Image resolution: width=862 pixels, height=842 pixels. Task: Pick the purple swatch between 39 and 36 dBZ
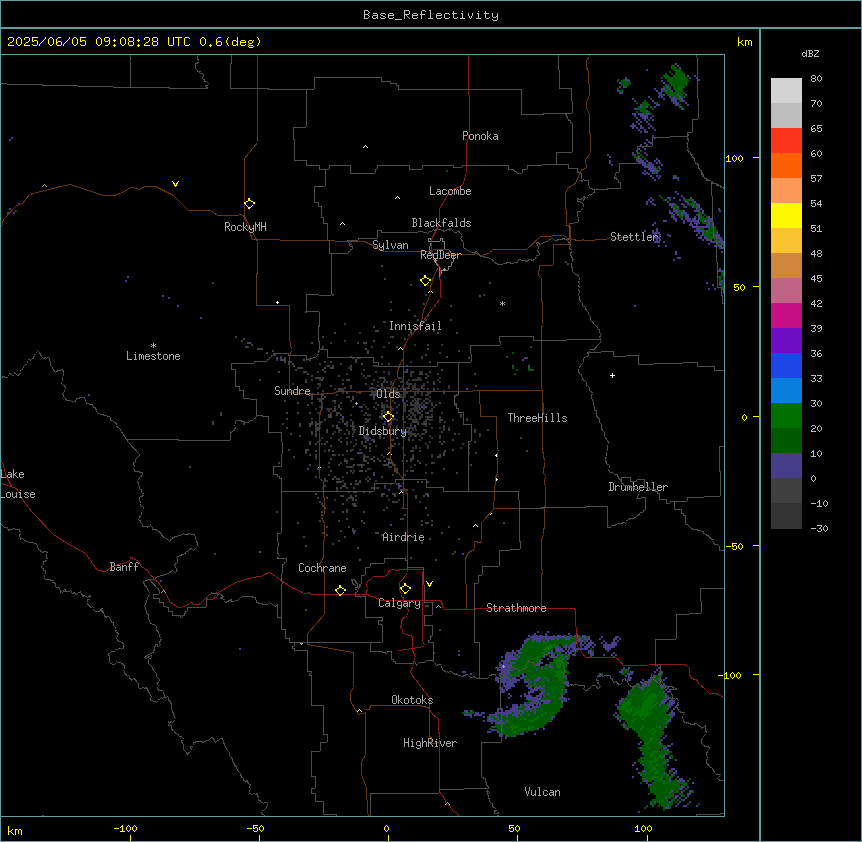(786, 340)
